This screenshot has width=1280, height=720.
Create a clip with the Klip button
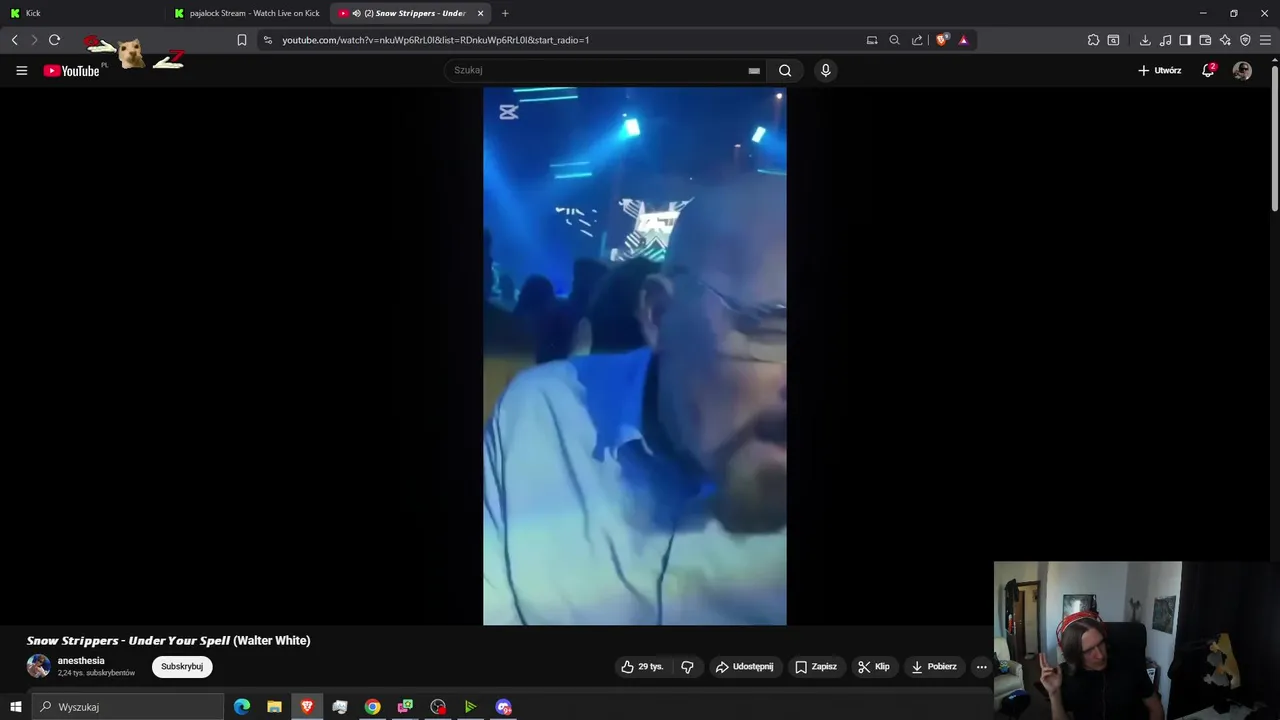[874, 667]
